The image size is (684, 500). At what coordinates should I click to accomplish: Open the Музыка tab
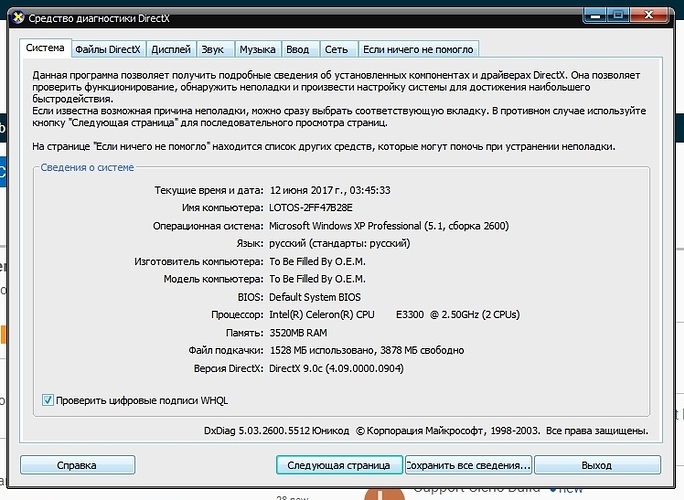pos(258,49)
